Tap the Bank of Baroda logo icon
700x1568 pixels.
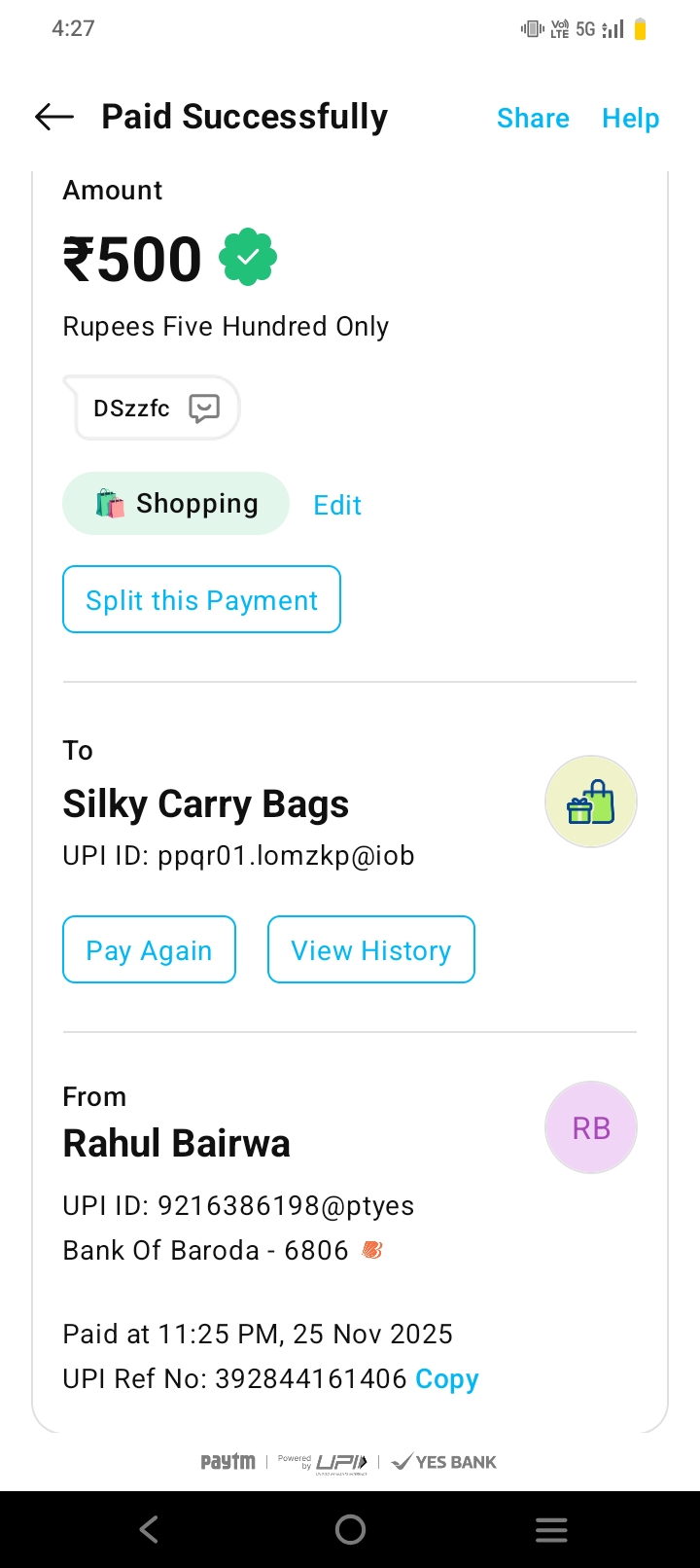372,1250
